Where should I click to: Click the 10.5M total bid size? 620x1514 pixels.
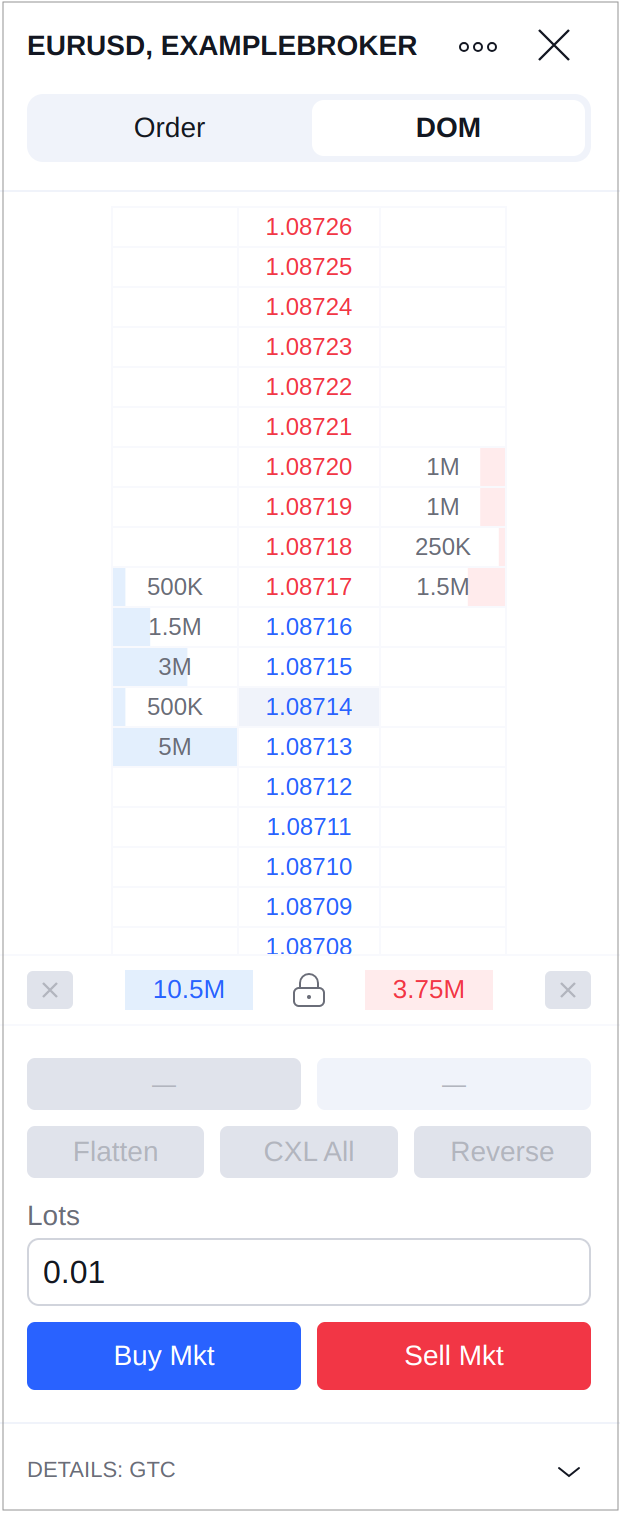coord(189,990)
